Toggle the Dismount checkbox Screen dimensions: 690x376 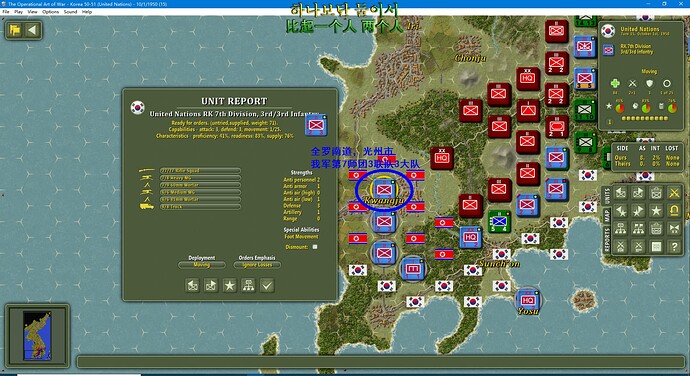coord(315,247)
